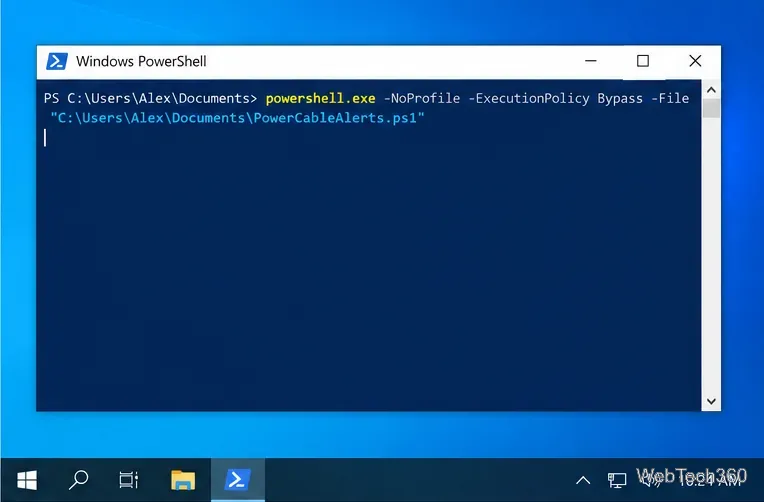
Task: Click the PS C:\Users\Alex\Documents> prompt
Action: 150,98
